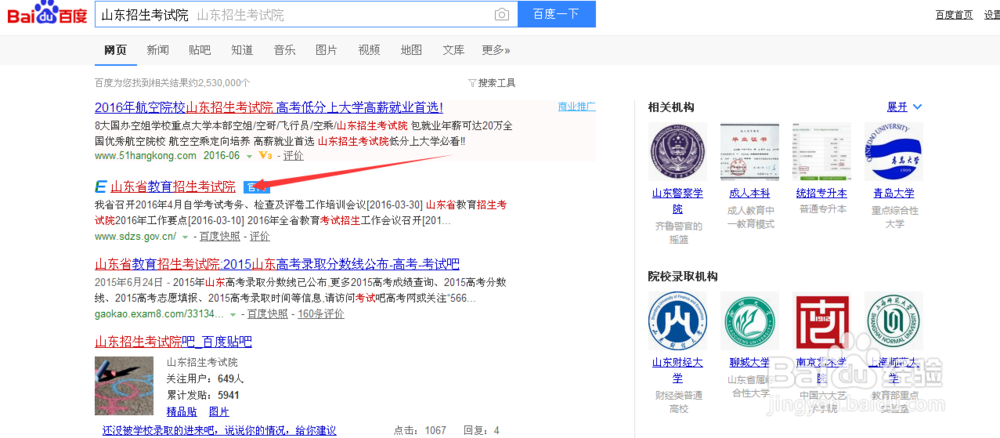Viewport: 1000px width, 438px height.
Task: Switch to the 知道 tab
Action: [242, 50]
